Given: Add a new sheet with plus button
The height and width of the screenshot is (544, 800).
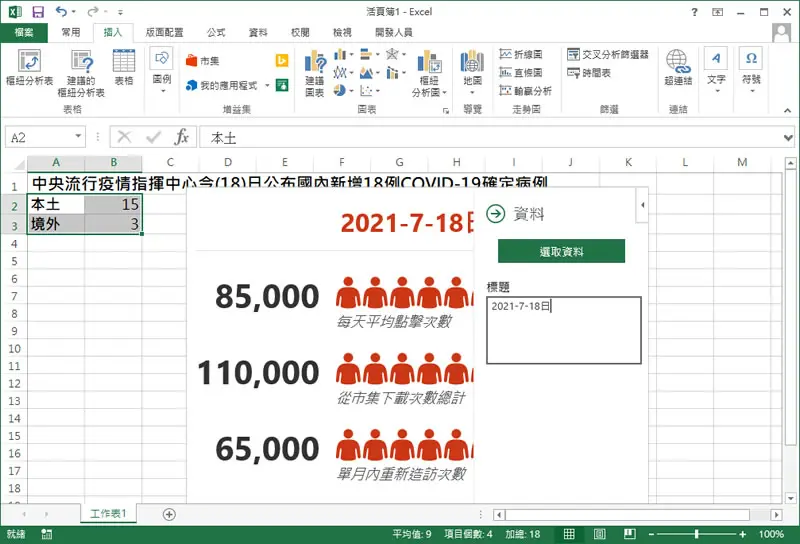Looking at the screenshot, I should (x=169, y=514).
